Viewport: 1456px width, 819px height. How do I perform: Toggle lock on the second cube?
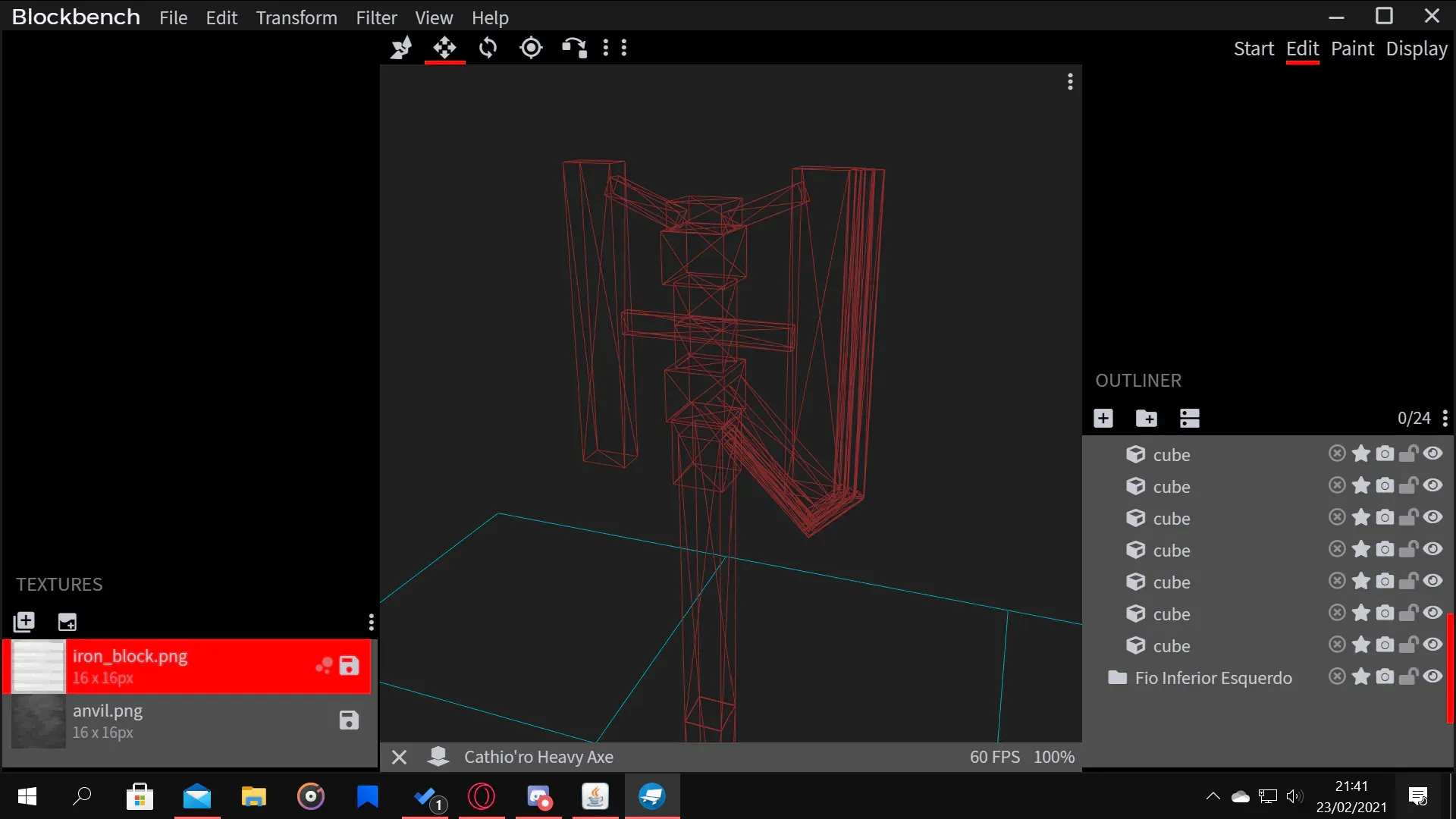click(x=1408, y=485)
